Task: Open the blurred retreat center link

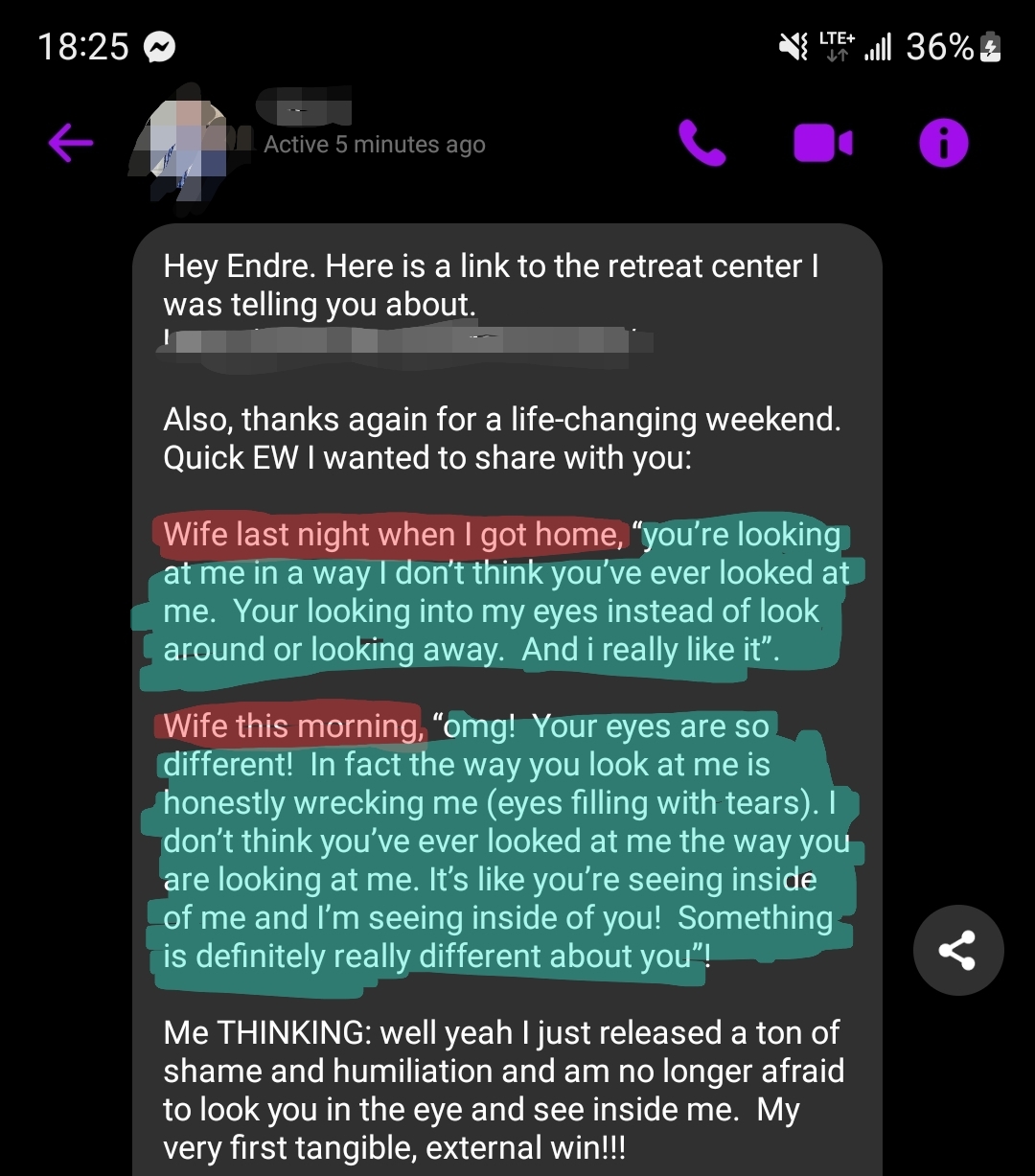Action: [405, 340]
